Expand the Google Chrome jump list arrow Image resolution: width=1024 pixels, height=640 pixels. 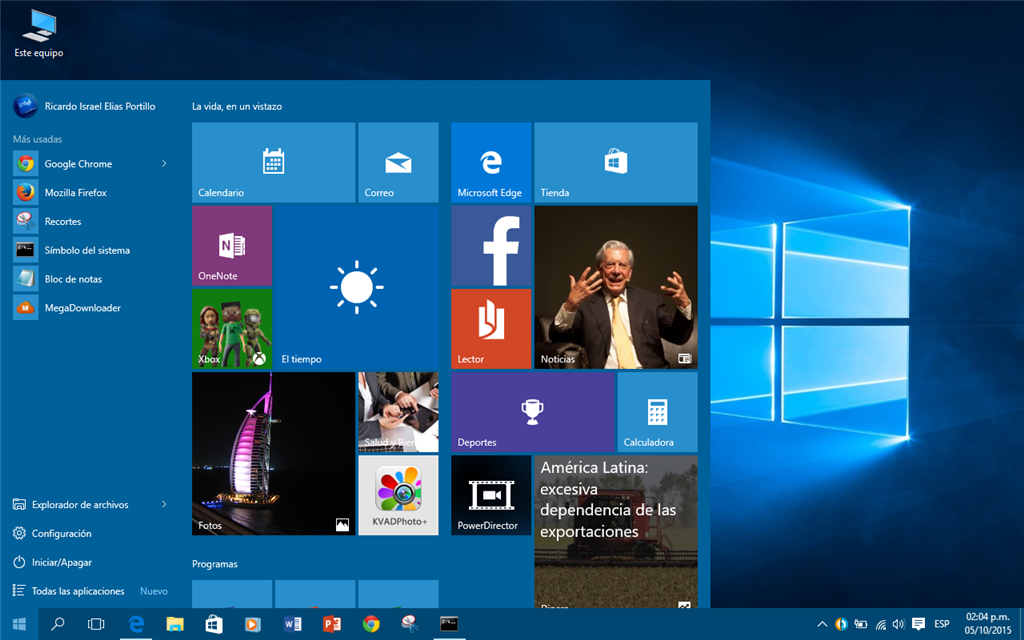[164, 164]
